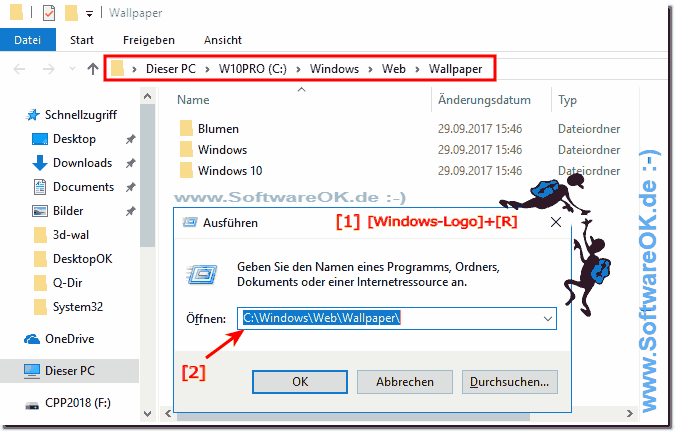The image size is (675, 432).
Task: Switch to the Start ribbon tab
Action: coord(82,40)
